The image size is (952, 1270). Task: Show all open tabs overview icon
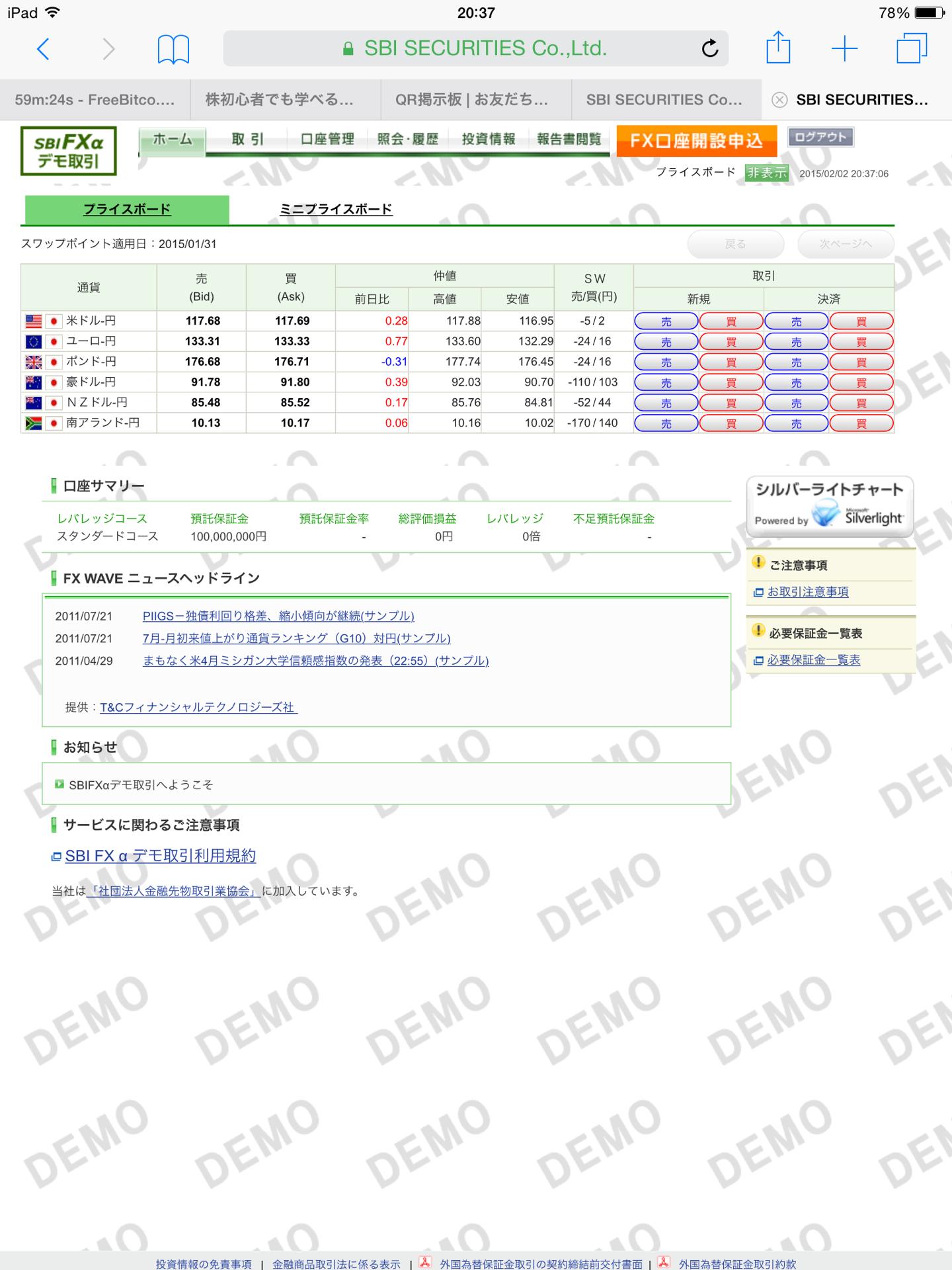pyautogui.click(x=912, y=48)
